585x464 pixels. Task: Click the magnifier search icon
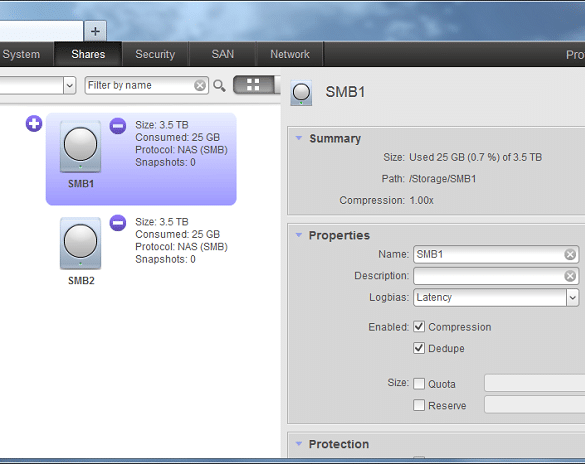[219, 86]
